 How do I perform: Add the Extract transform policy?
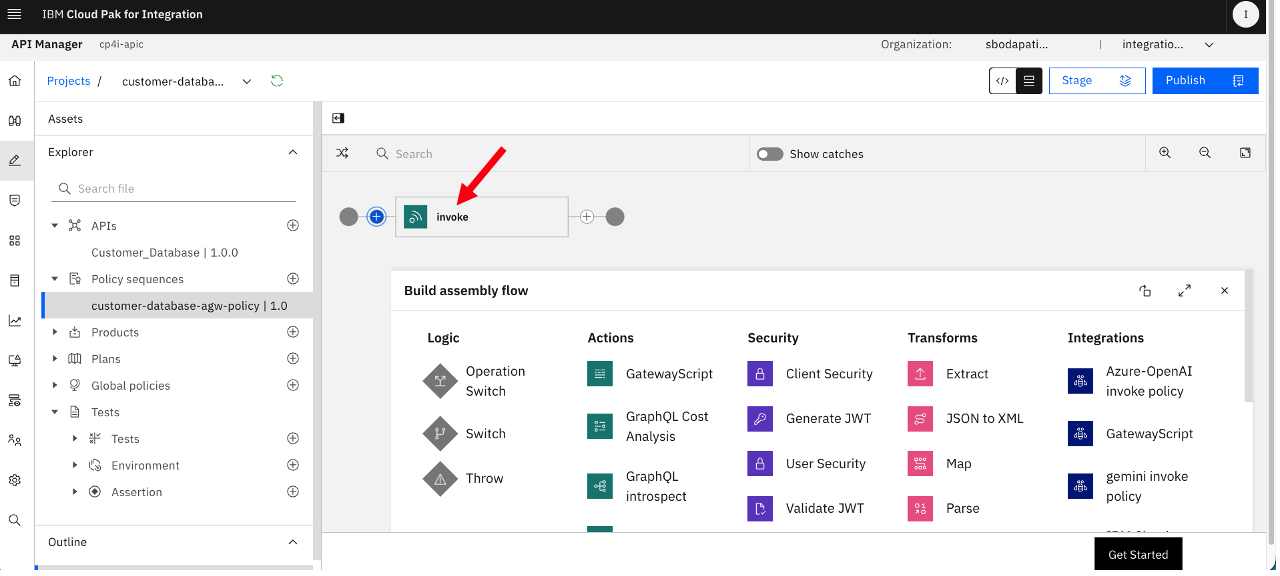[x=948, y=374]
